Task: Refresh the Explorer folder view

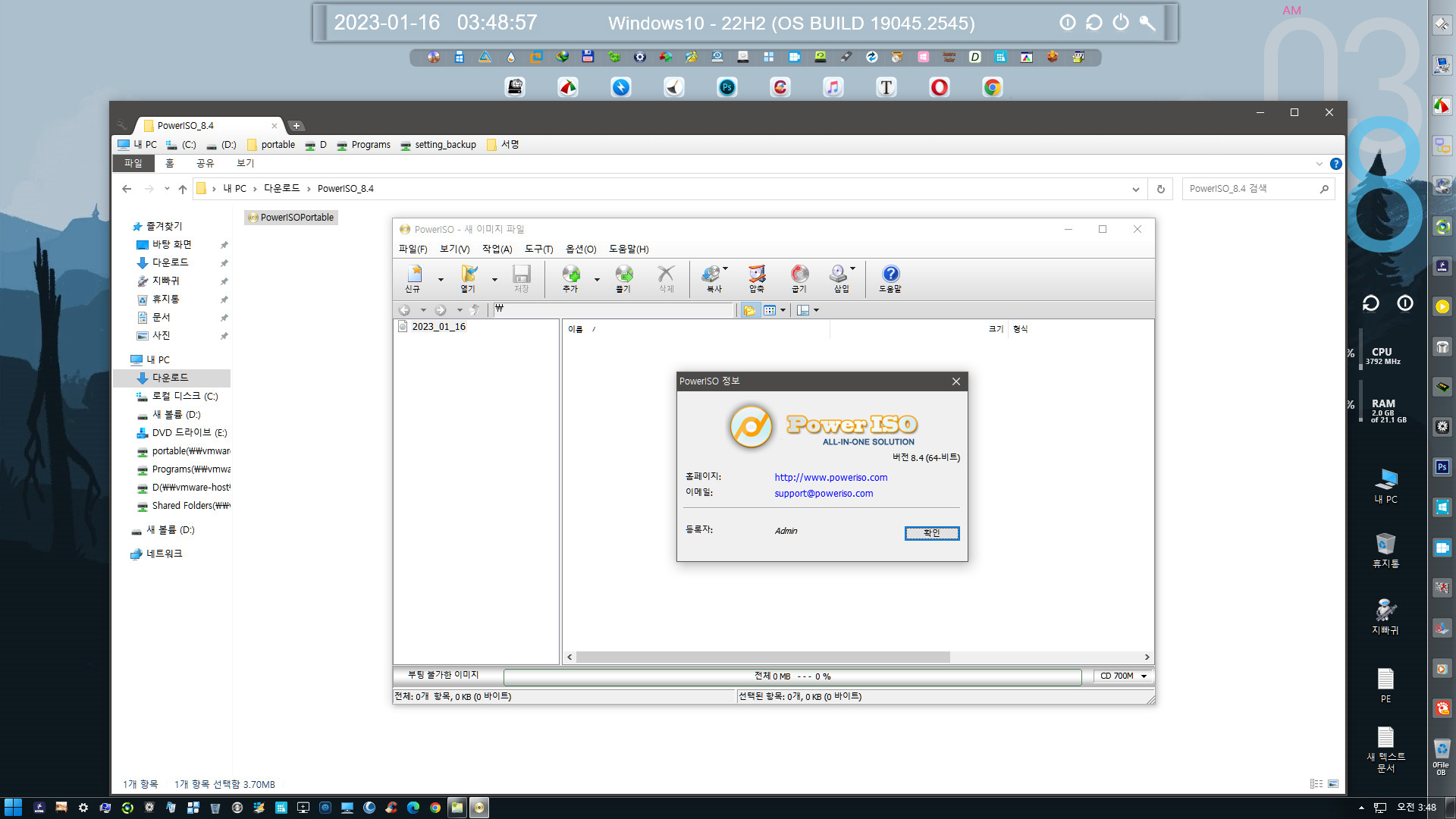Action: click(1160, 189)
